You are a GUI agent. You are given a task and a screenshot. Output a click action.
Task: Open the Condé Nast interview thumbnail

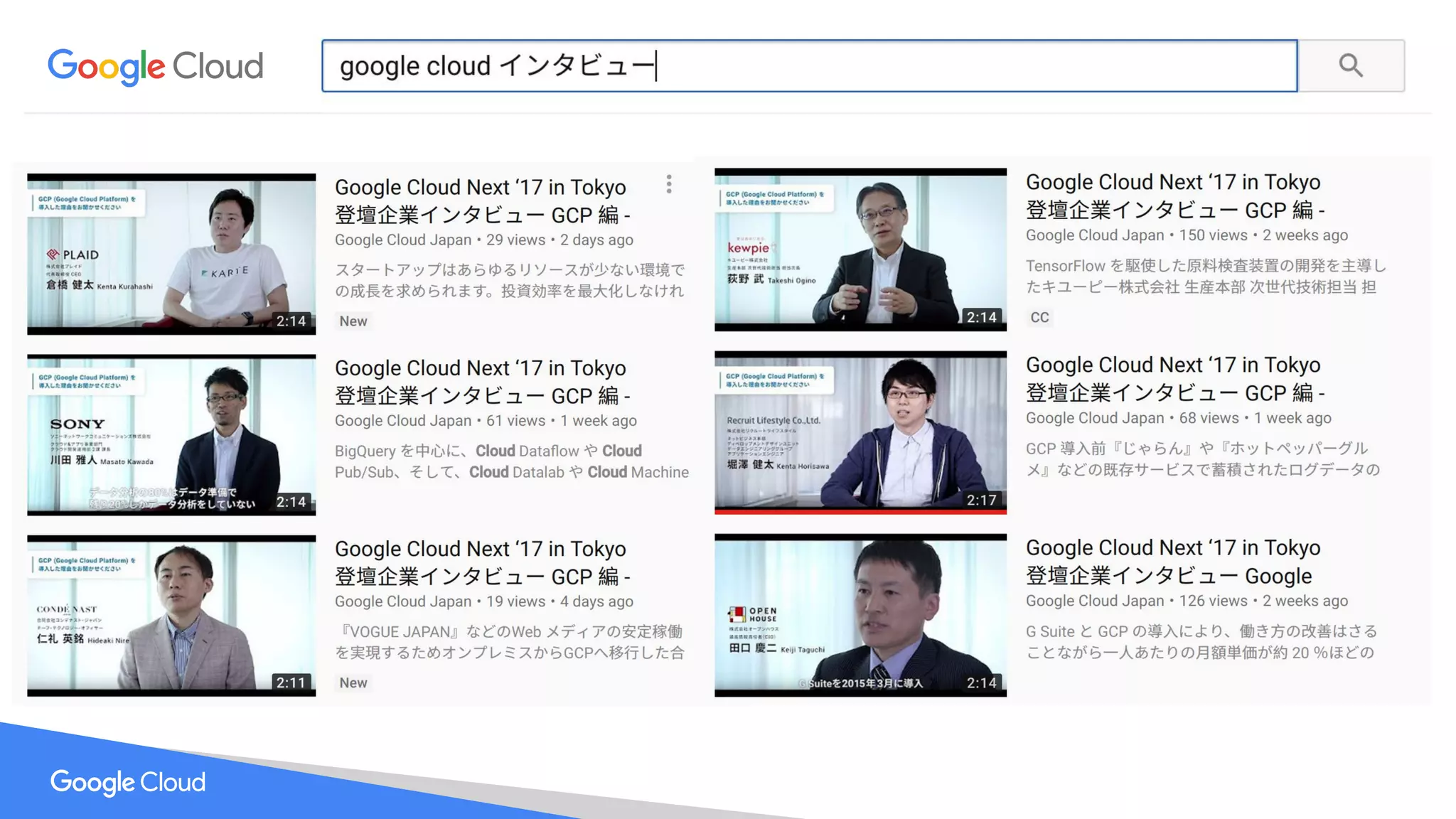(171, 615)
